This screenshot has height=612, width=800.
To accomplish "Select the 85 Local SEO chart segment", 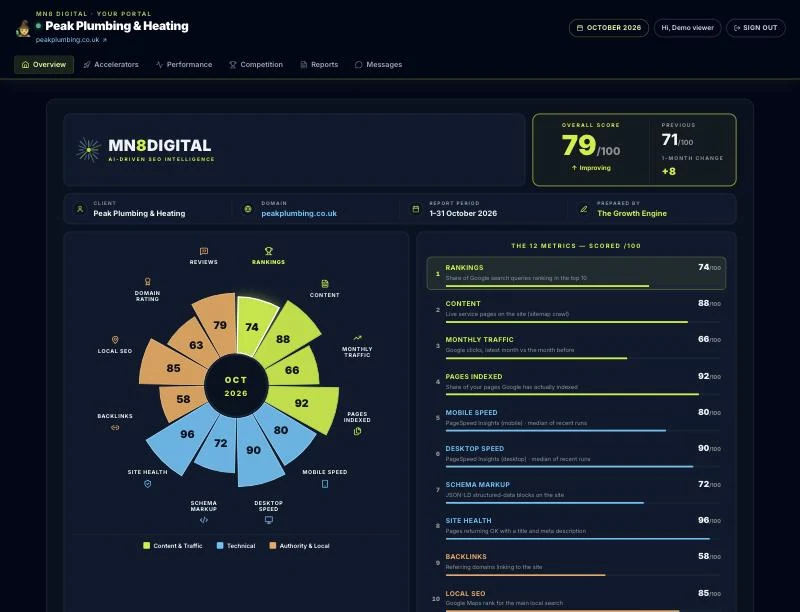I will click(171, 367).
